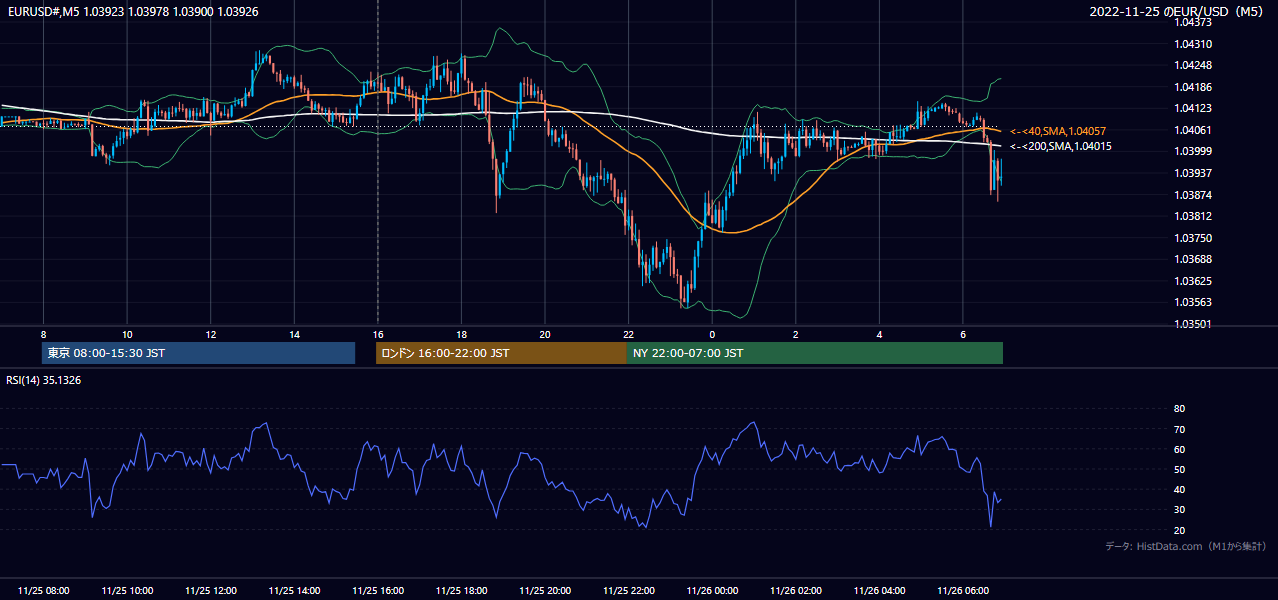The height and width of the screenshot is (600, 1278).
Task: Click hour marker 18 under price chart
Action: (x=461, y=334)
